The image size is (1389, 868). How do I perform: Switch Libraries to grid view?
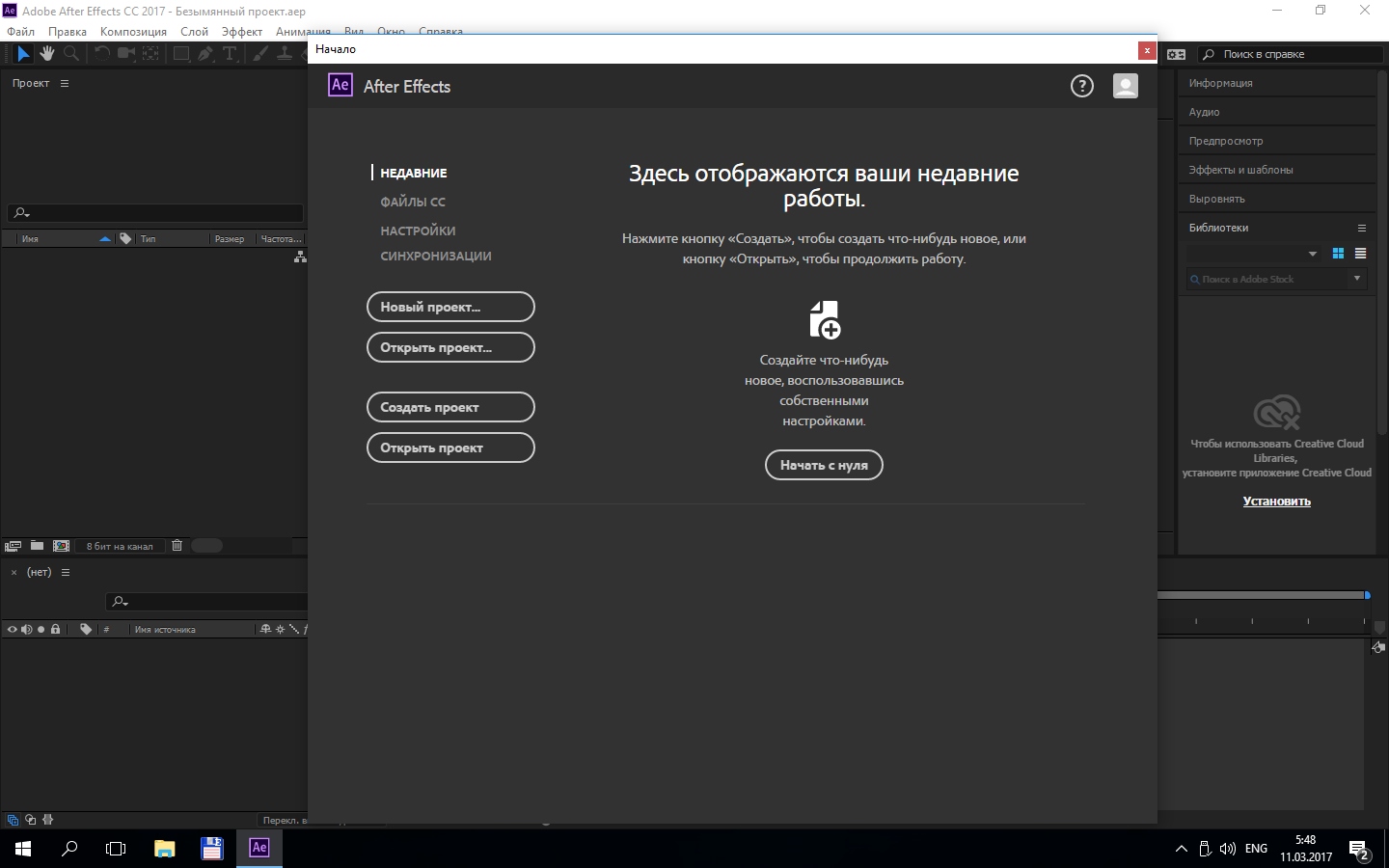pyautogui.click(x=1338, y=254)
